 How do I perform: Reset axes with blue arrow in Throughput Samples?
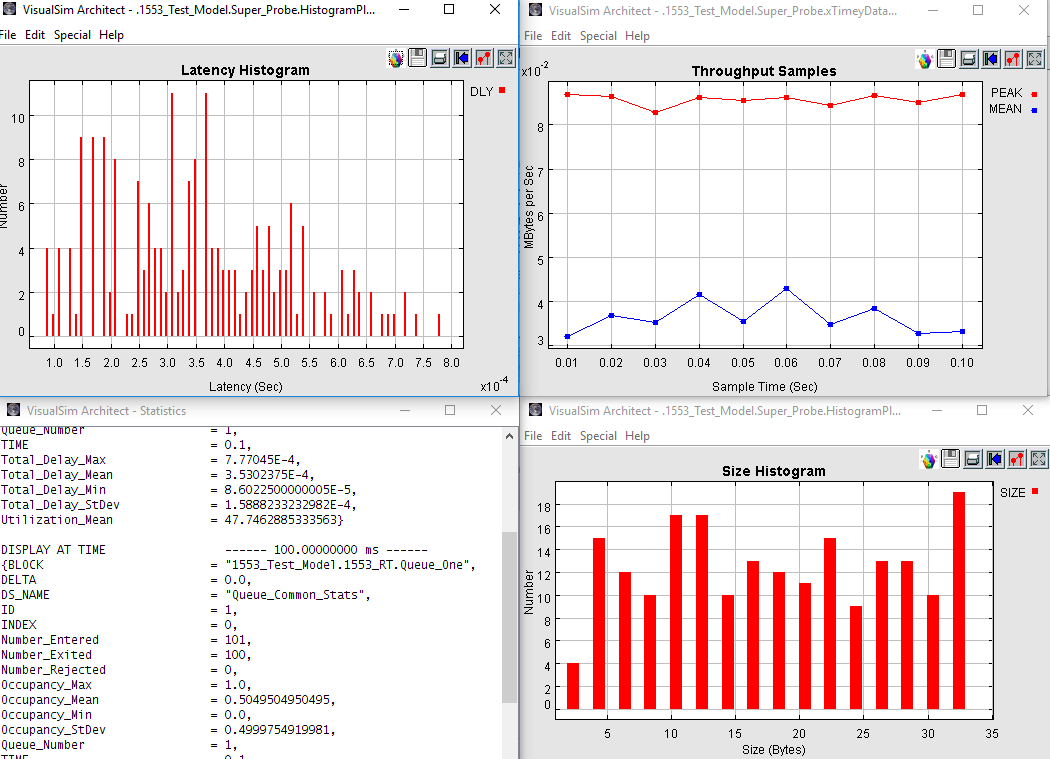(991, 59)
